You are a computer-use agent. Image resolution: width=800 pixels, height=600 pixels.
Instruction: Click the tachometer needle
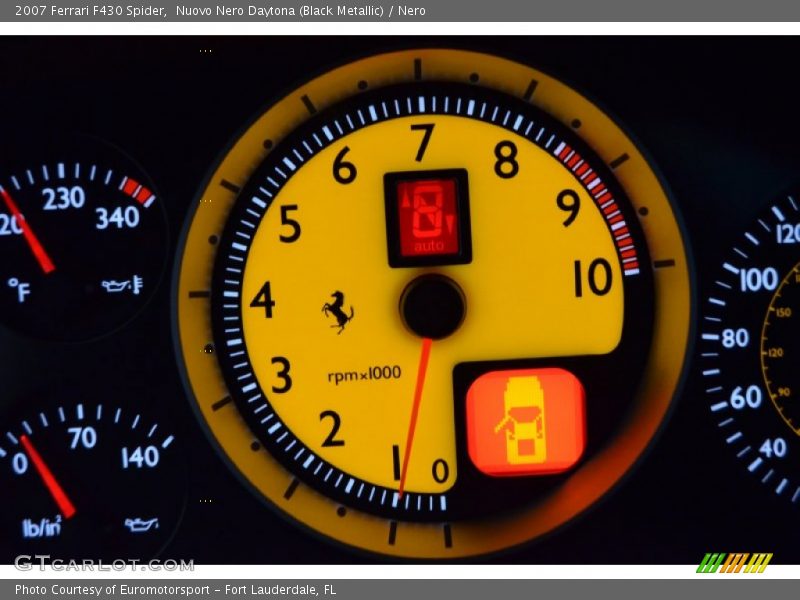coord(415,417)
